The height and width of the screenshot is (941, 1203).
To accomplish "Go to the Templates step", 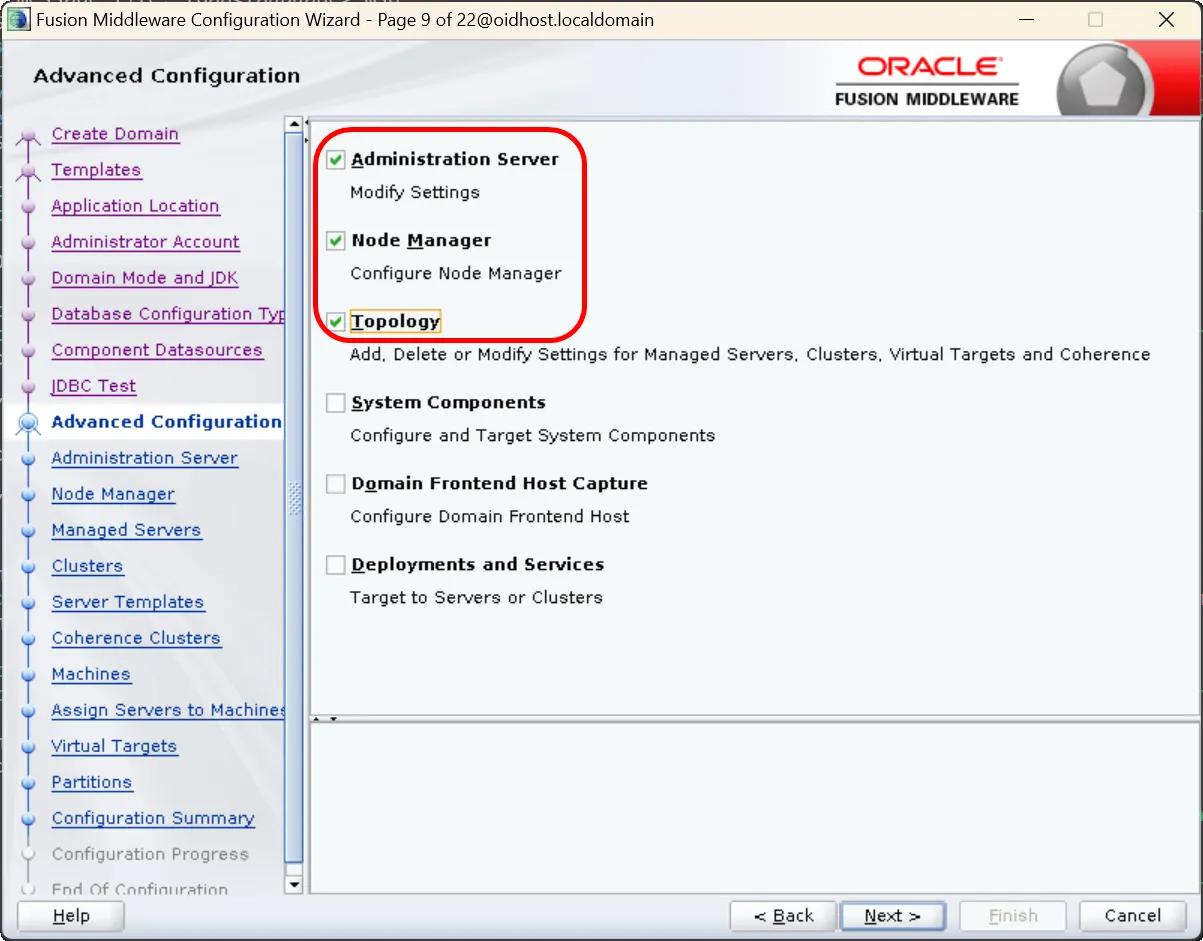I will click(x=96, y=170).
